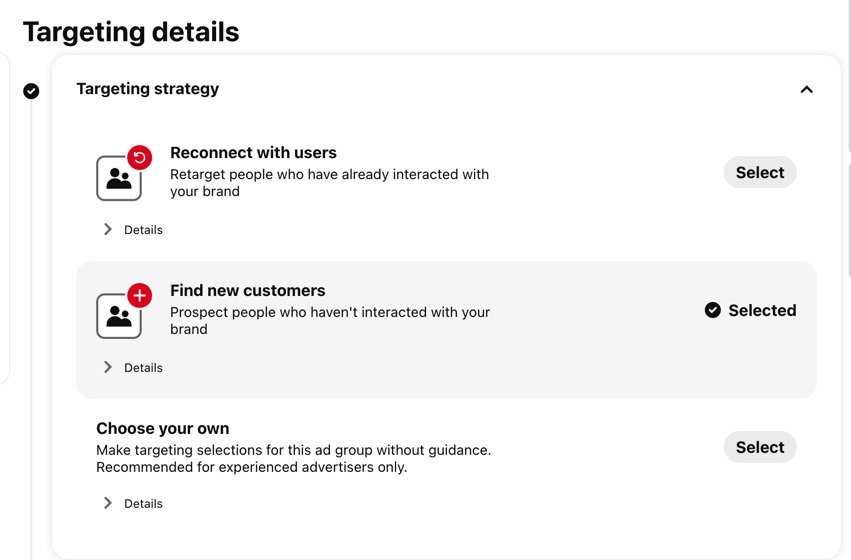Click the Details label under Reconnect with users
Screen dimensions: 851x560
[x=143, y=230]
